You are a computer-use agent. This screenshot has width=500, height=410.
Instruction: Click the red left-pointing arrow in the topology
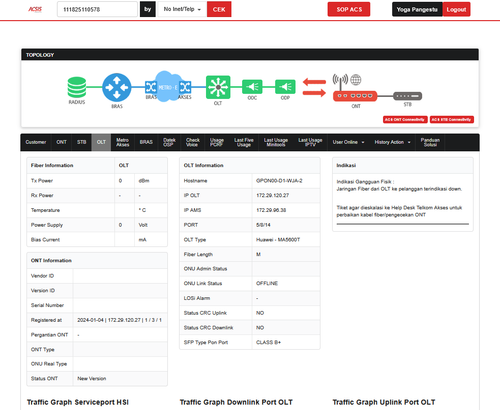314,82
